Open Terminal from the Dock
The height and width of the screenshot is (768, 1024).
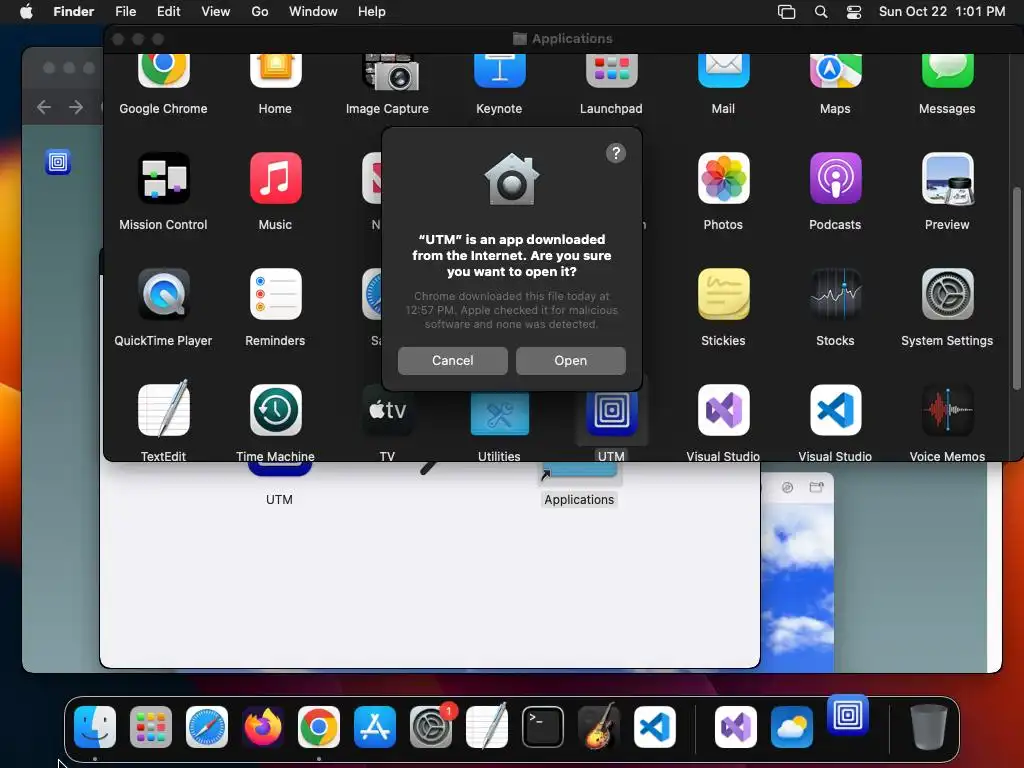click(543, 727)
